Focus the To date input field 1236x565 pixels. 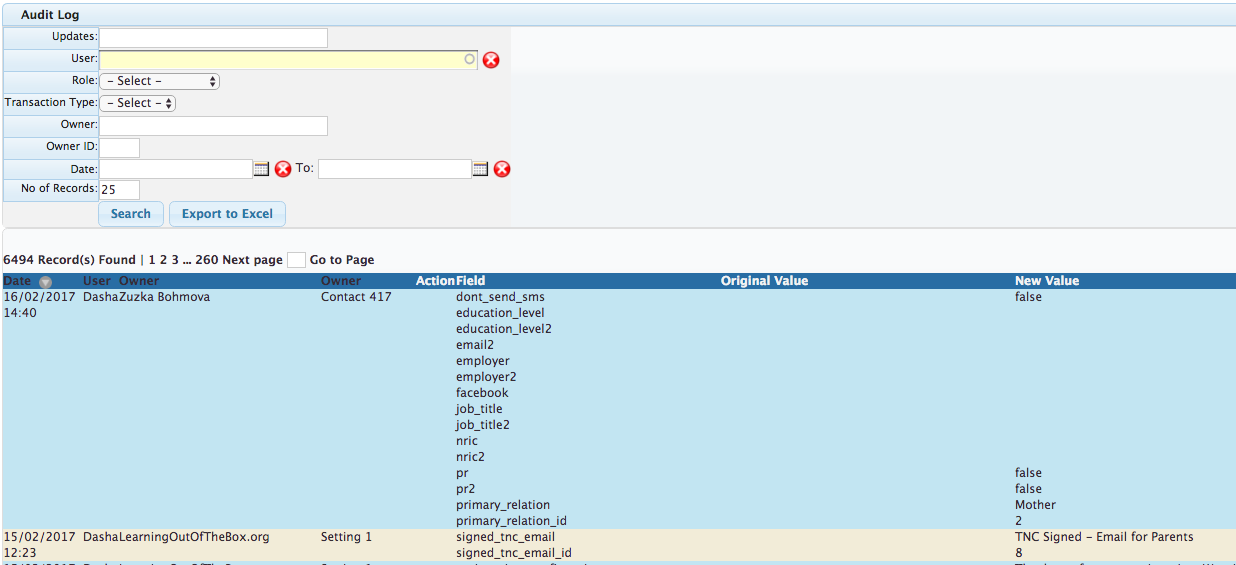pos(394,169)
